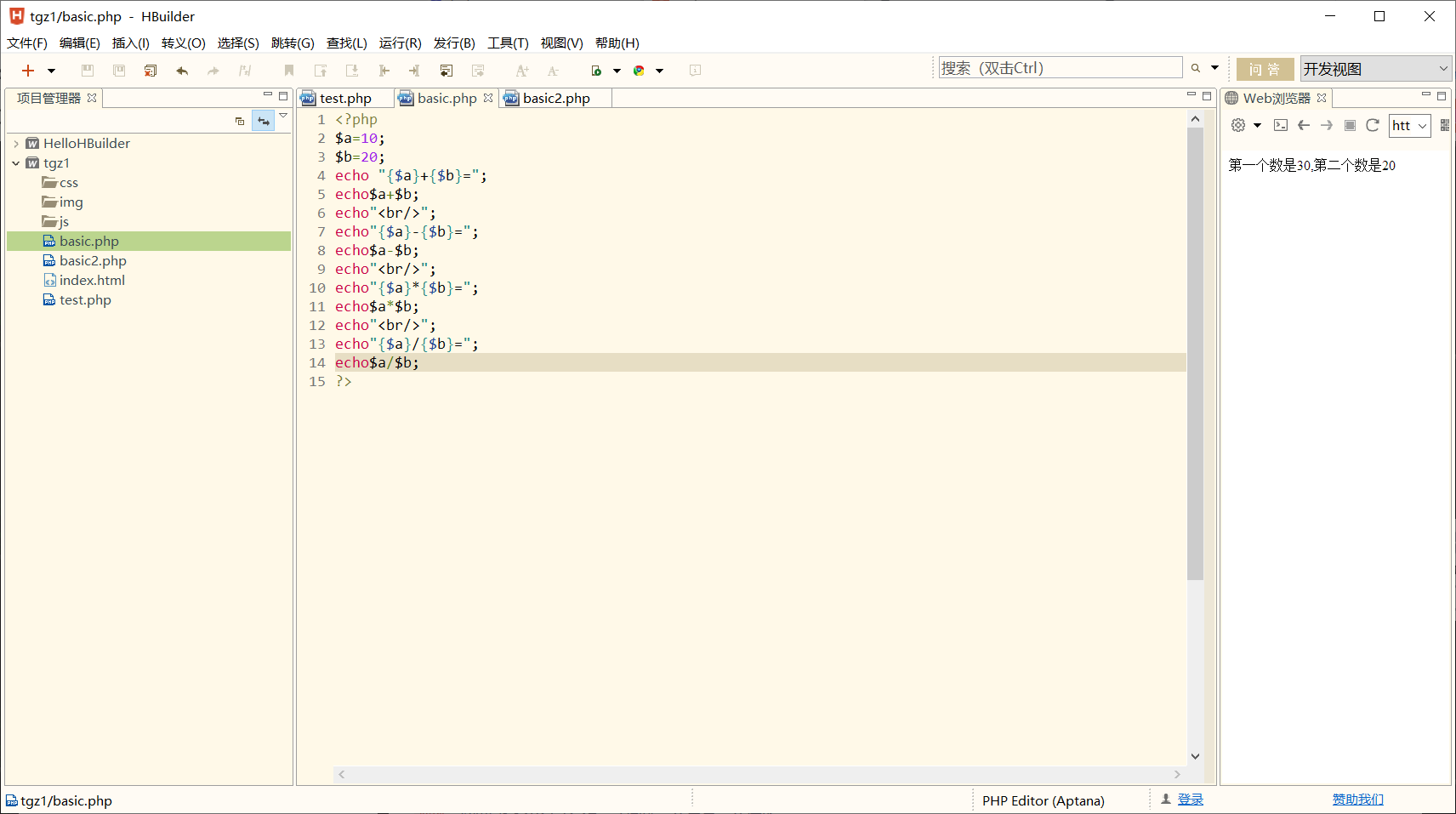Click the 问答 button
Image resolution: width=1456 pixels, height=814 pixels.
[1265, 69]
